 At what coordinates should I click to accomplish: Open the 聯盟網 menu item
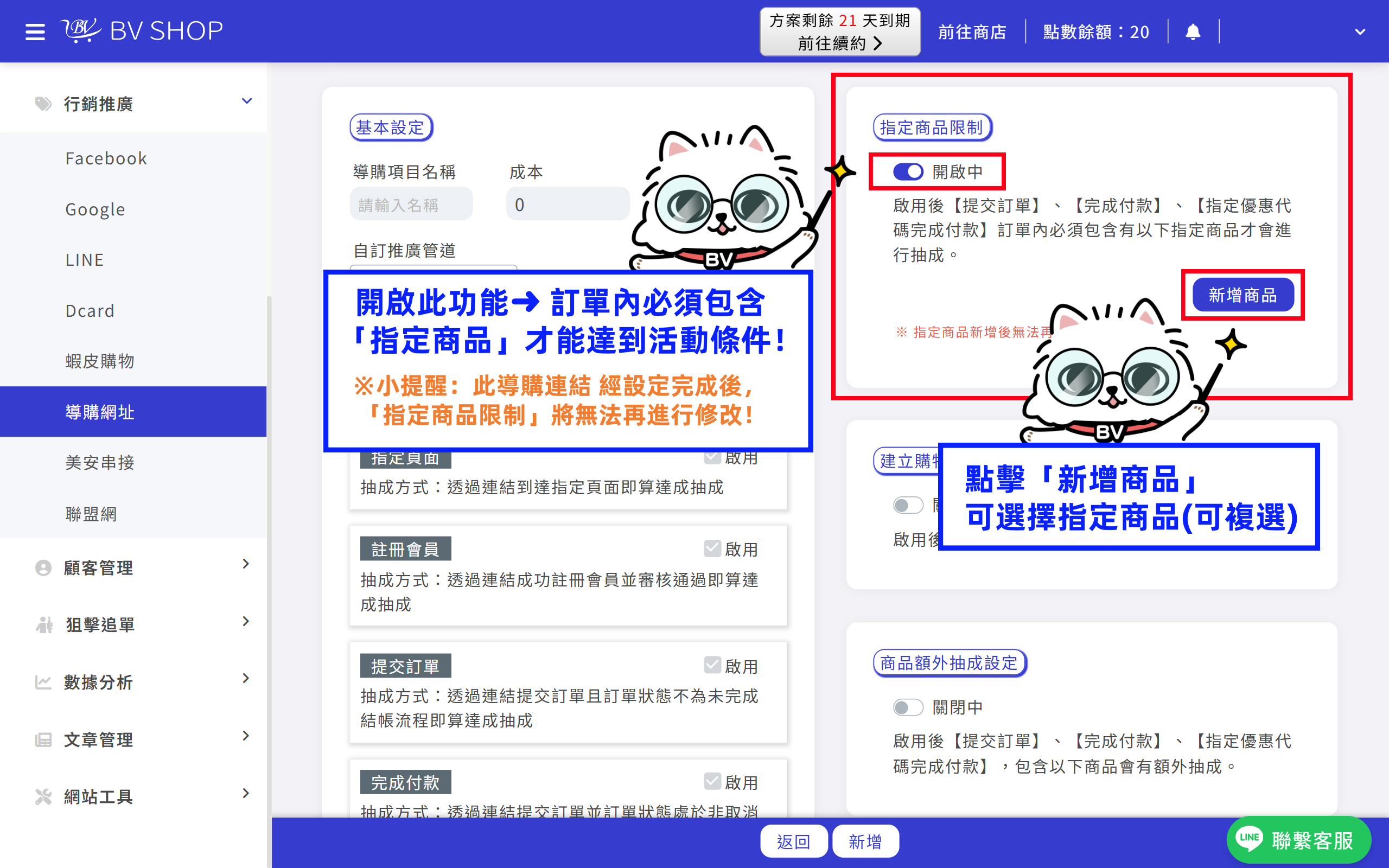point(133,513)
